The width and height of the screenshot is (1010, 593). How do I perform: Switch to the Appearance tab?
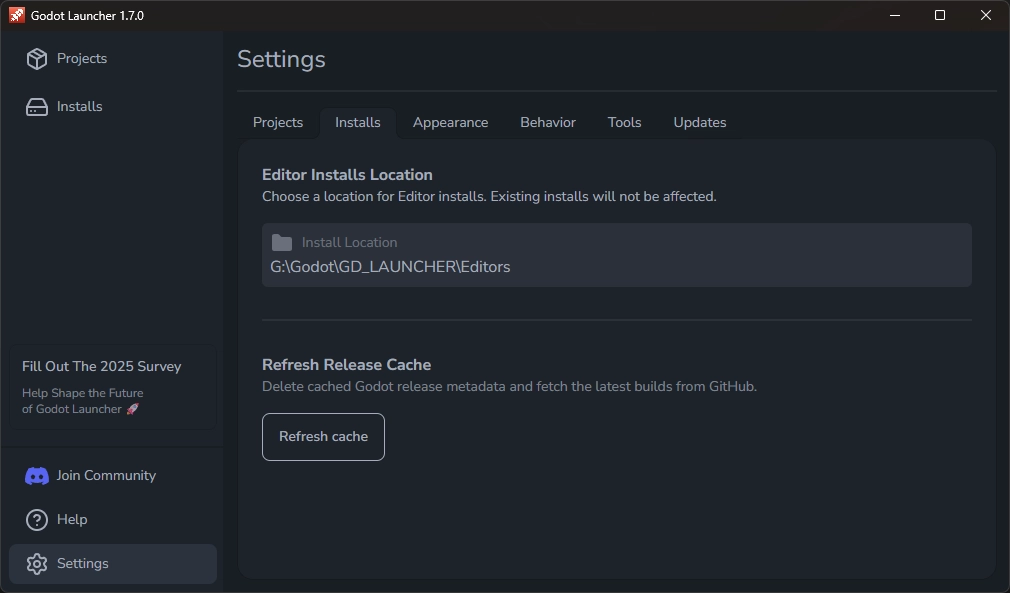tap(450, 122)
